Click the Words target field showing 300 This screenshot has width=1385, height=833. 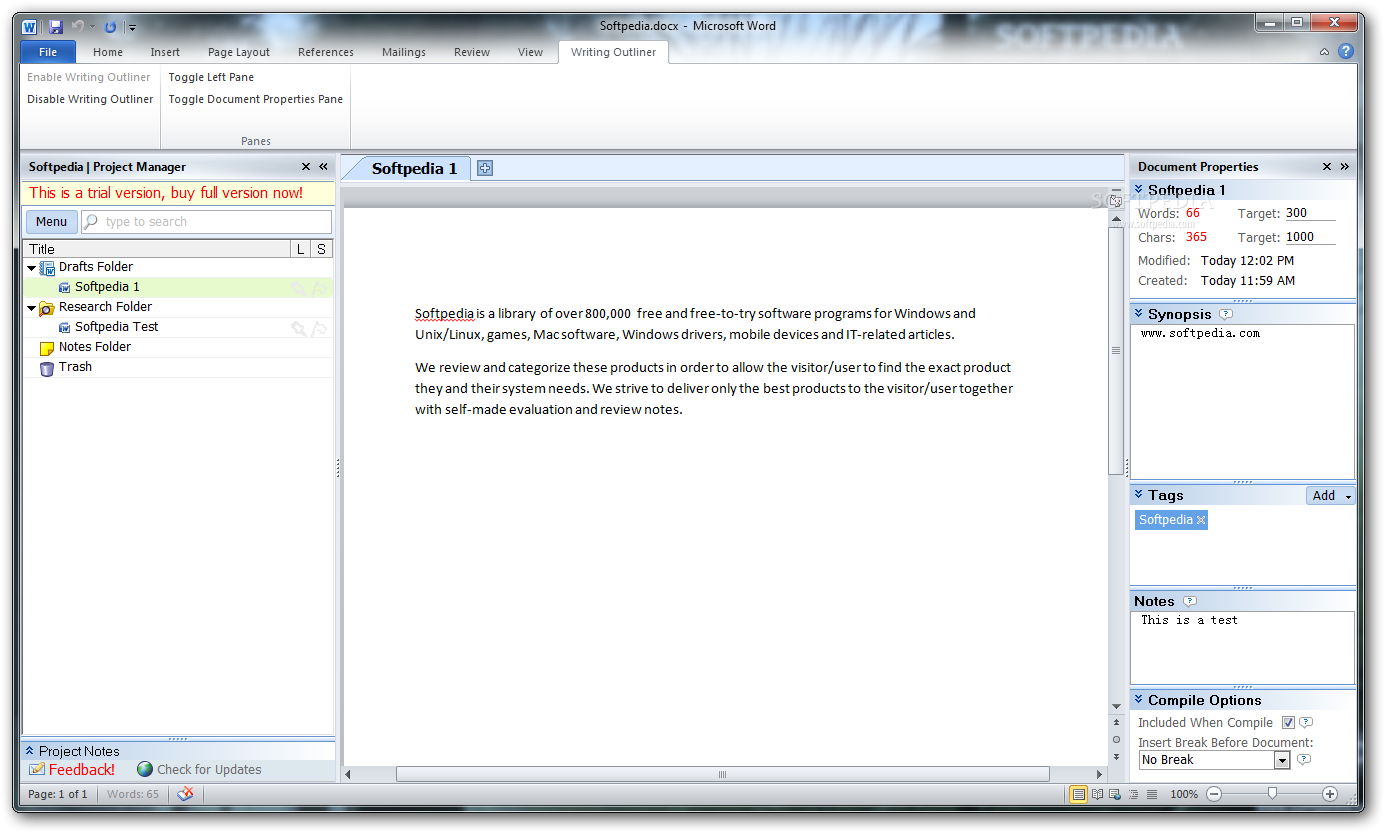tap(1310, 213)
